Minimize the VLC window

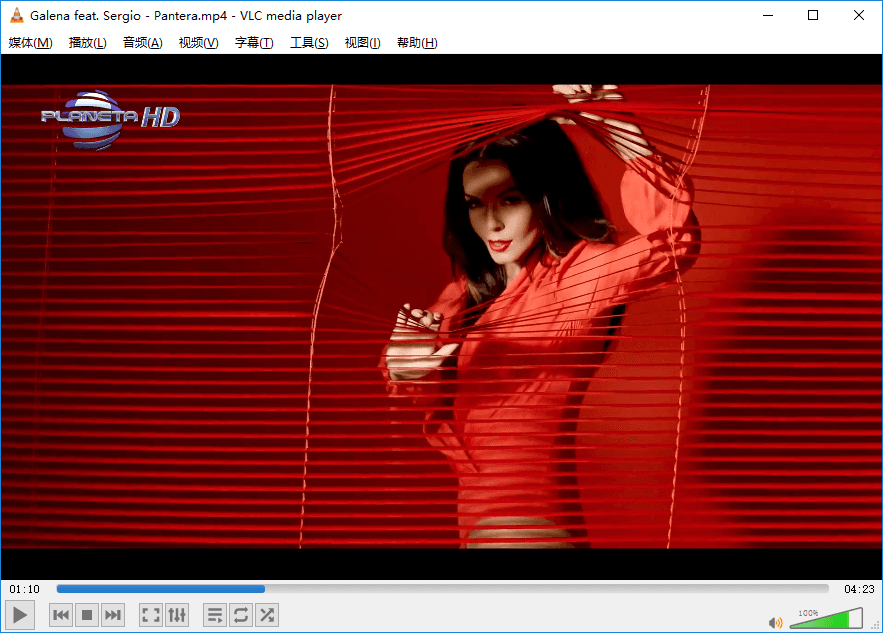coord(768,15)
